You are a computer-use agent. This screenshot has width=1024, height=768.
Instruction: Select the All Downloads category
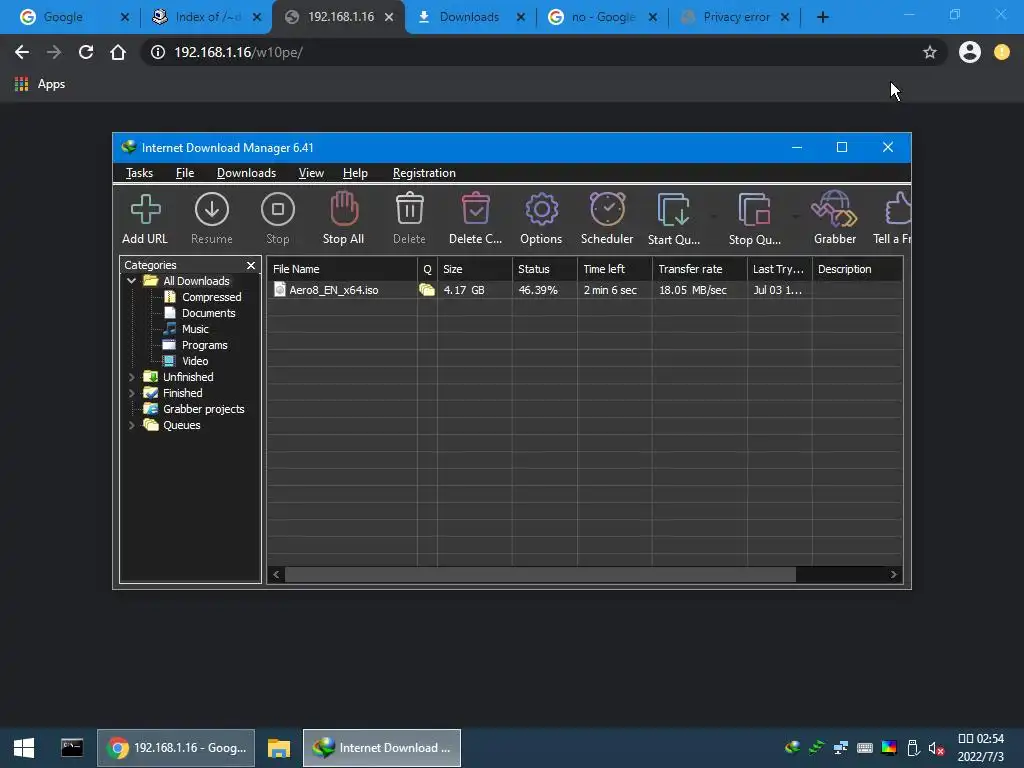(x=196, y=281)
